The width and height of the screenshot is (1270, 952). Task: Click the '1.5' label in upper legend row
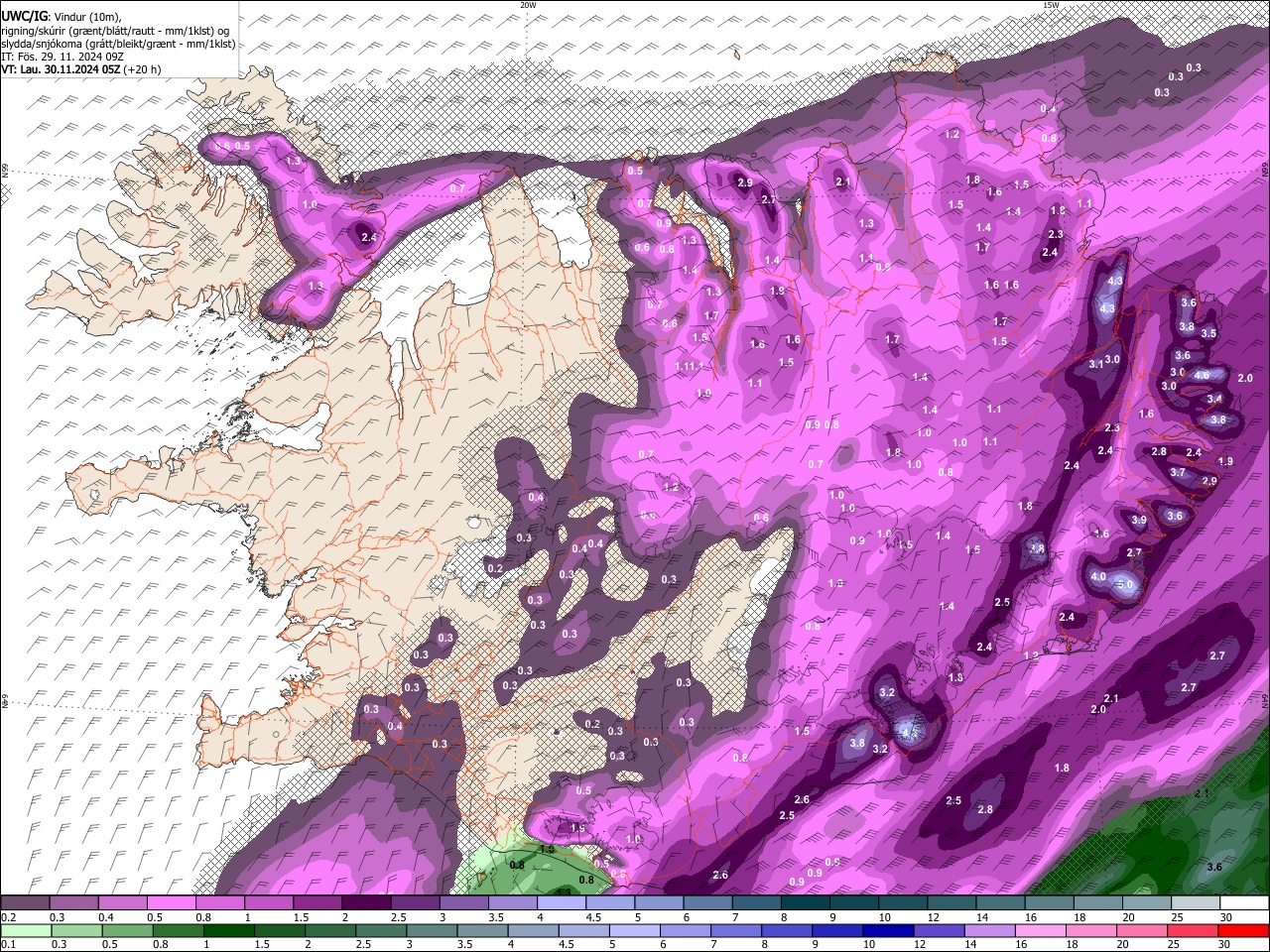tap(301, 918)
